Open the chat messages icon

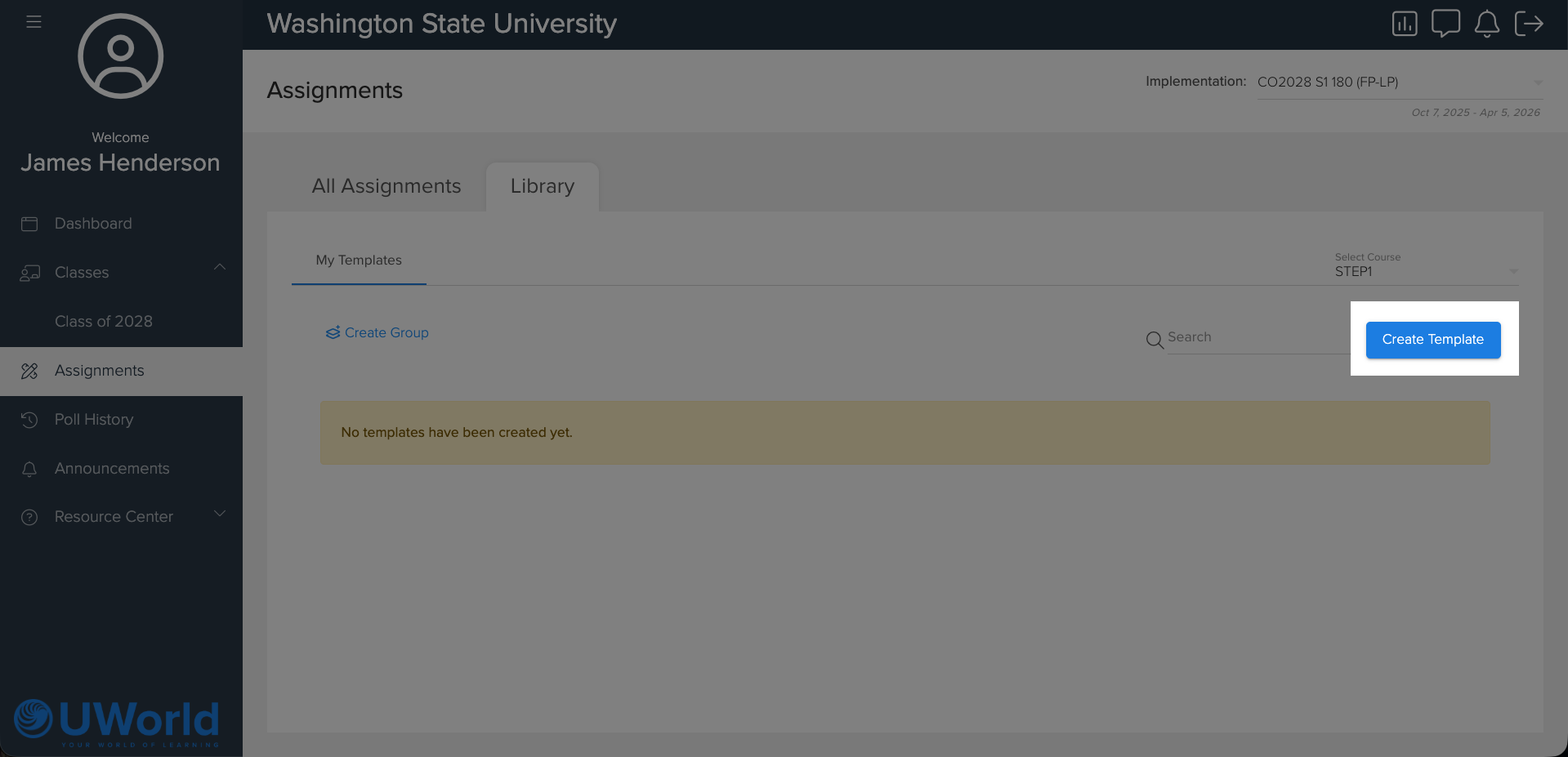(x=1445, y=24)
